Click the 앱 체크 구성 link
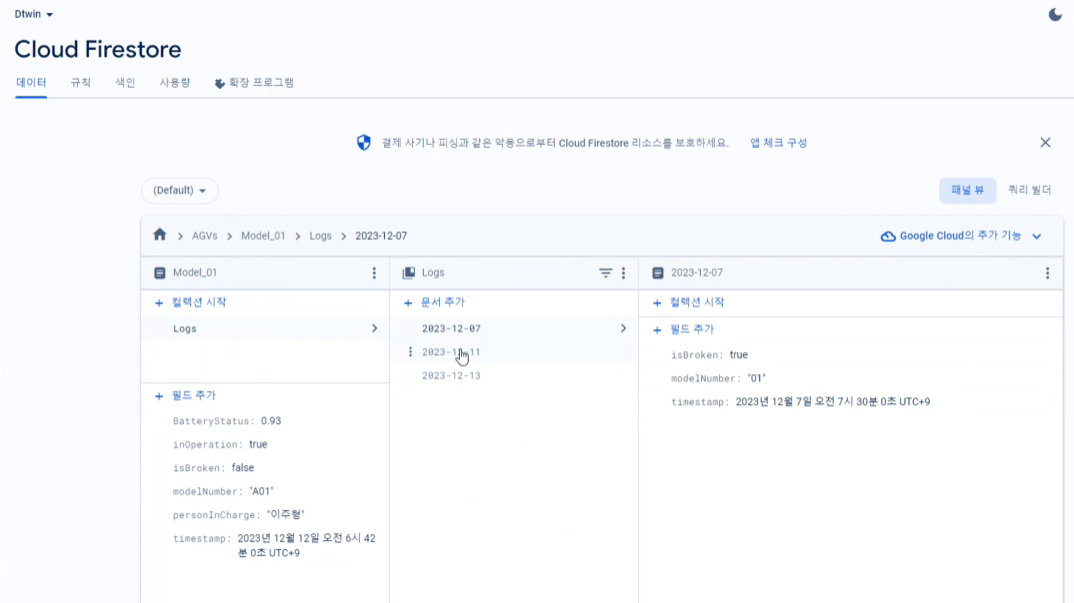 (x=779, y=143)
